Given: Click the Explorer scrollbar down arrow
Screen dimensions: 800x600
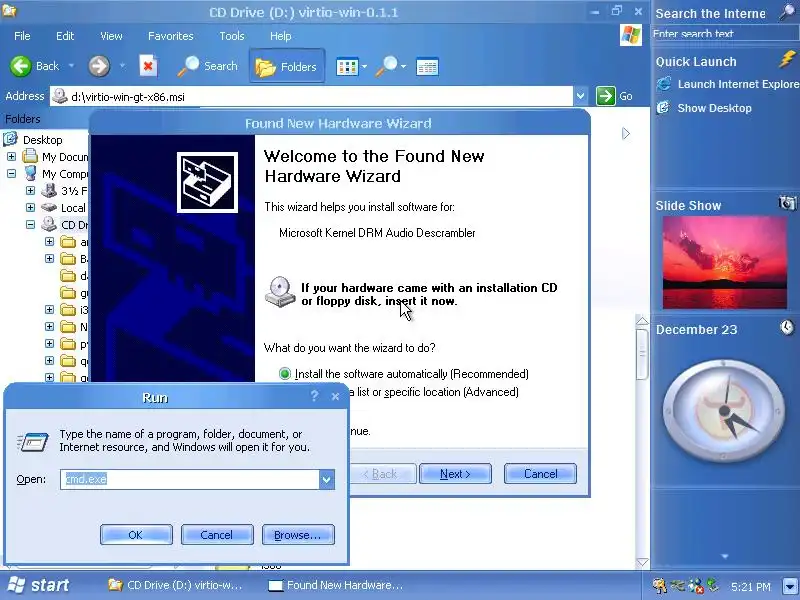Looking at the screenshot, I should pyautogui.click(x=642, y=562).
